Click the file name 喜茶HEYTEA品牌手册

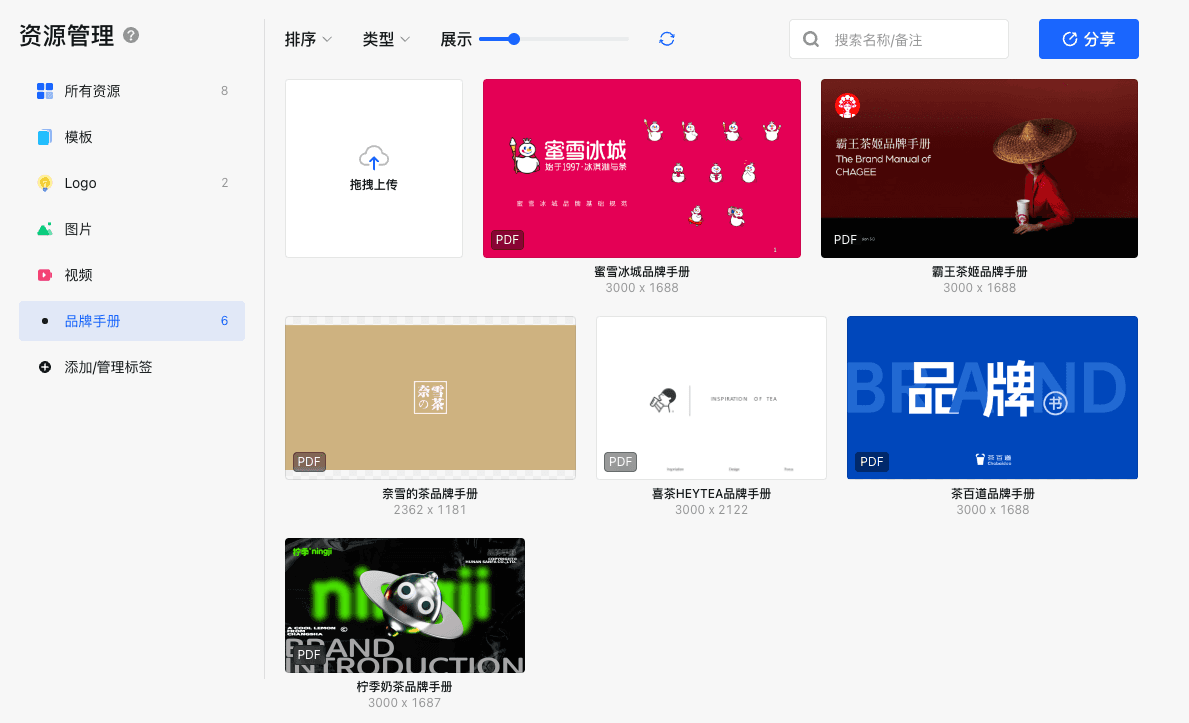711,494
